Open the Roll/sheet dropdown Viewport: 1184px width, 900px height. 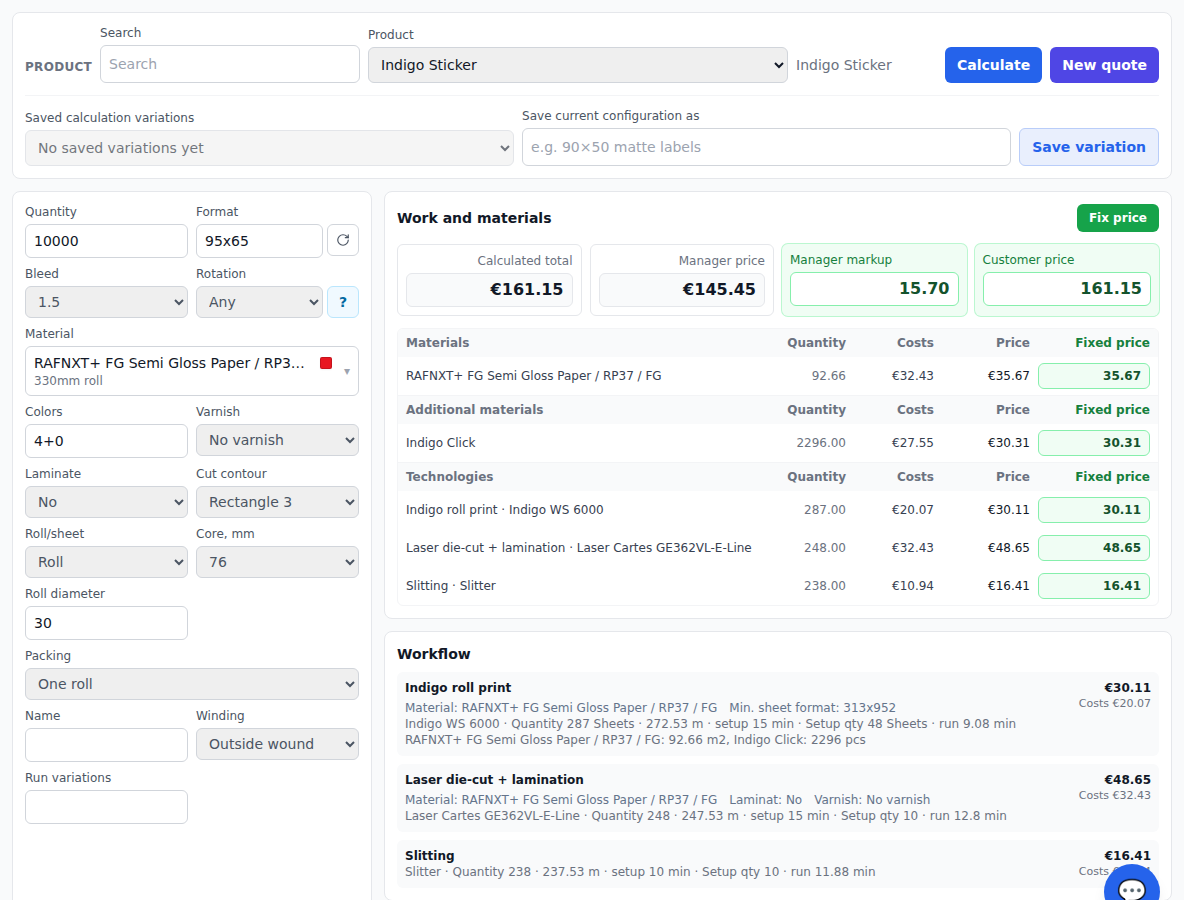[x=106, y=562]
